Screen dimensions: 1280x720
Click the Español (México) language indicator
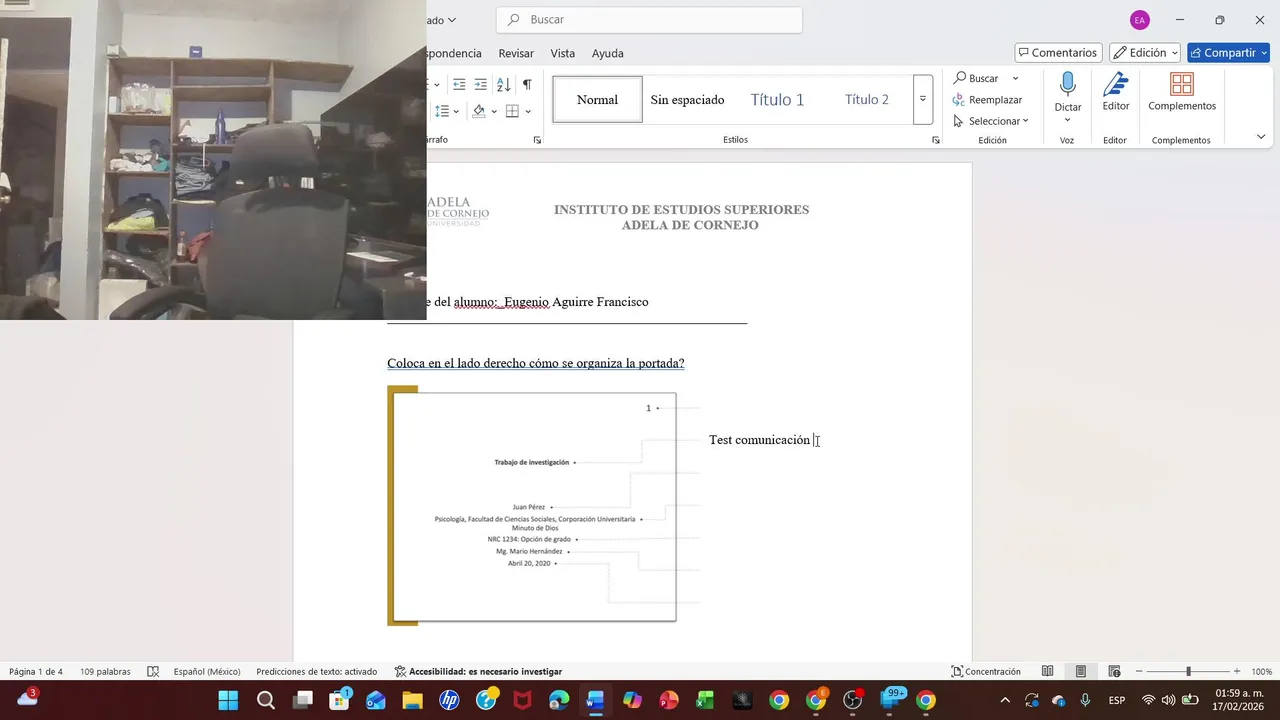coord(207,672)
